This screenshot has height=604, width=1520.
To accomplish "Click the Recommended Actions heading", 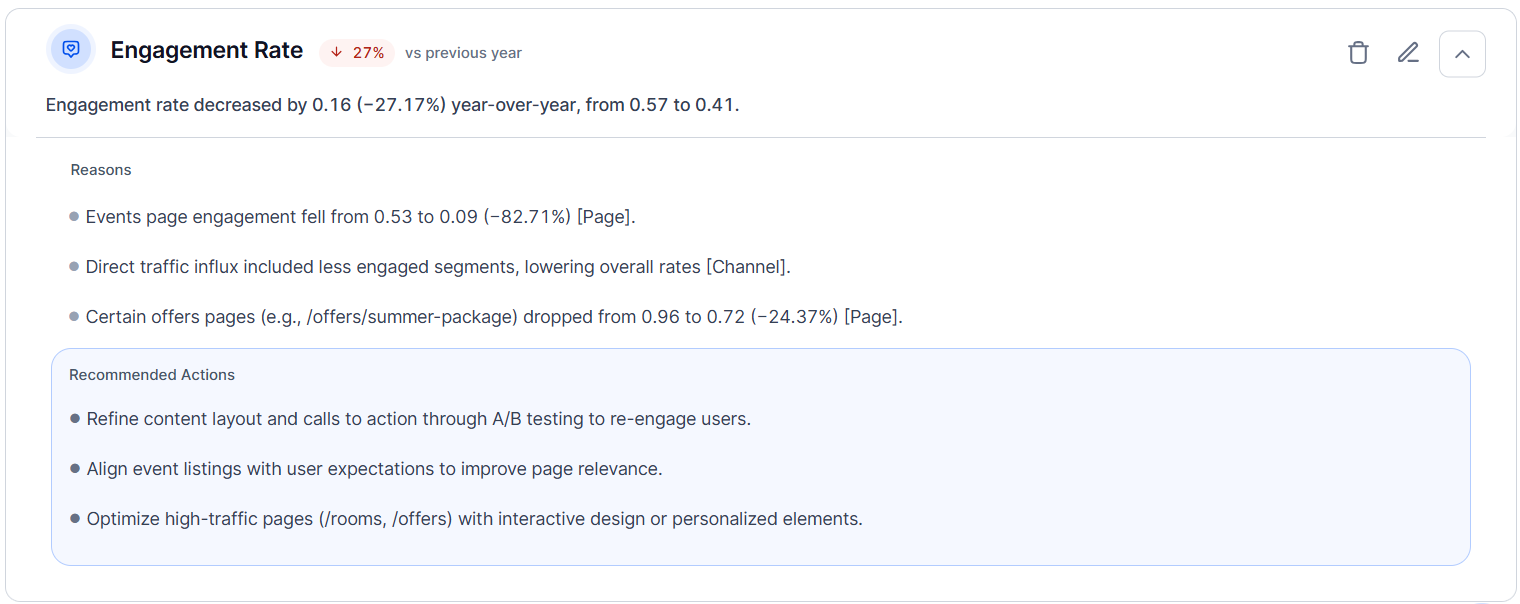I will pos(152,375).
